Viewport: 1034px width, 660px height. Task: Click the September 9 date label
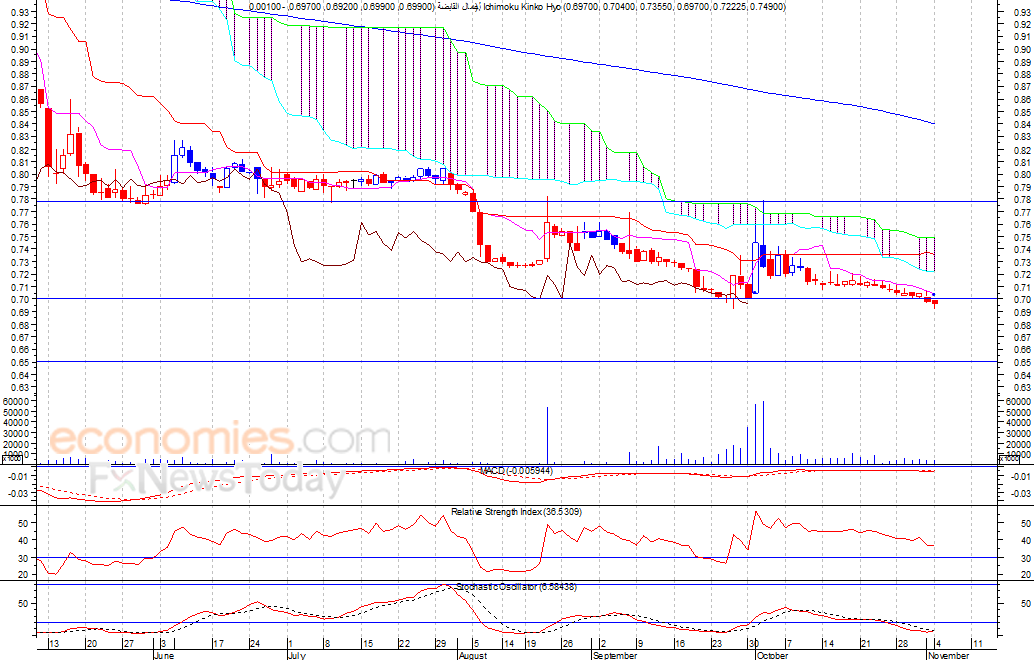coord(638,644)
